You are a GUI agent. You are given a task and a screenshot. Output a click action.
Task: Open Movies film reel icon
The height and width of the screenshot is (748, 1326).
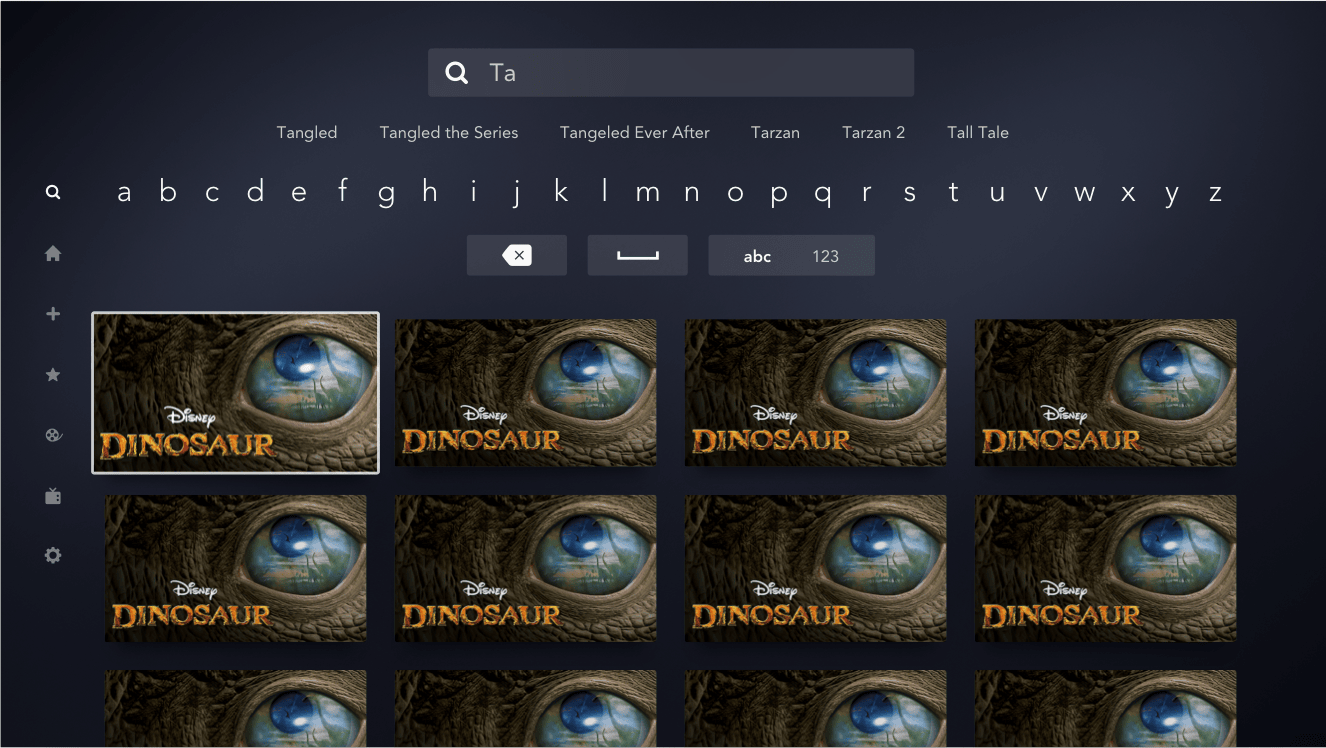point(53,436)
